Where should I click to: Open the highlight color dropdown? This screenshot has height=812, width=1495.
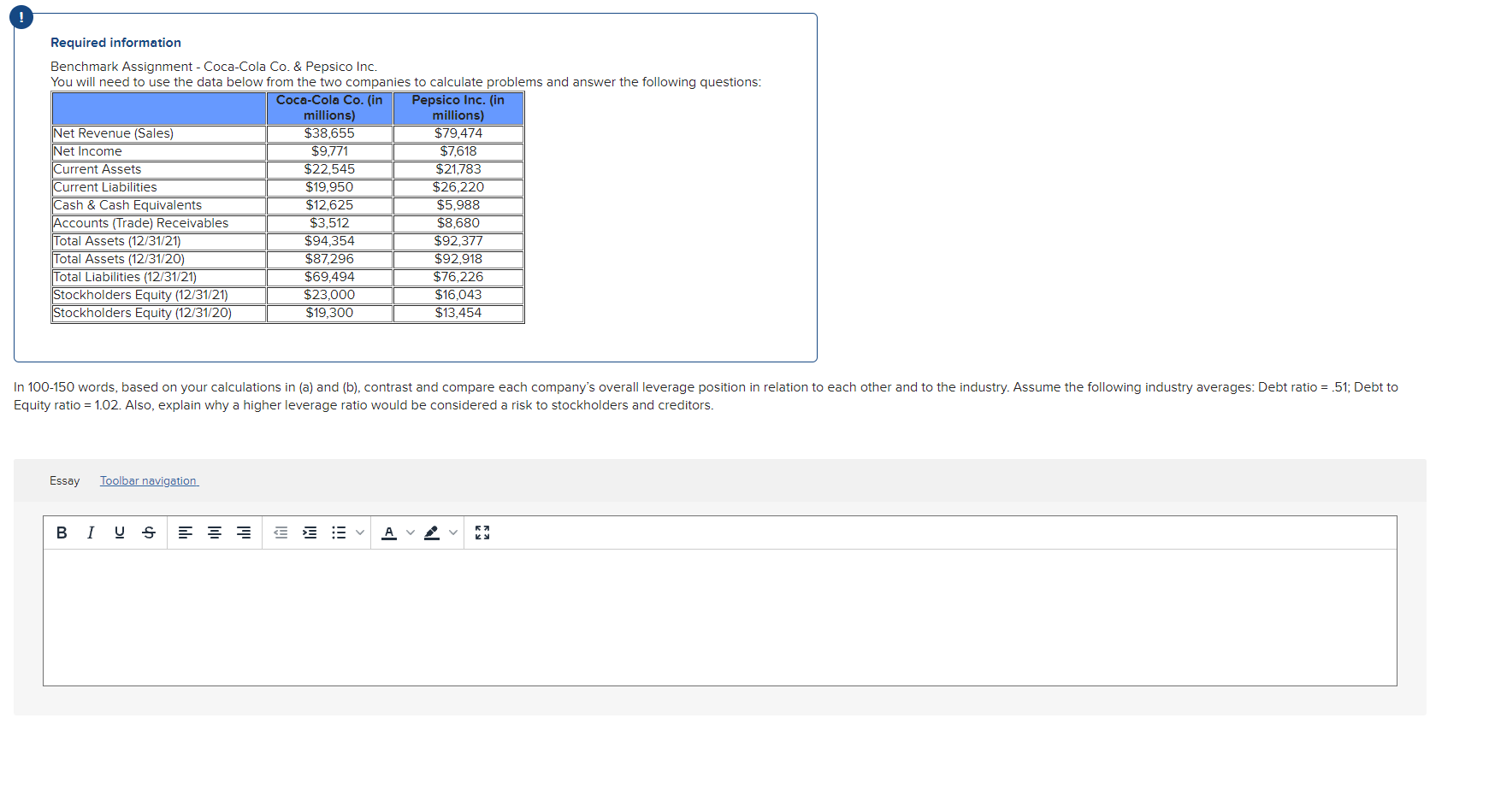click(x=452, y=533)
